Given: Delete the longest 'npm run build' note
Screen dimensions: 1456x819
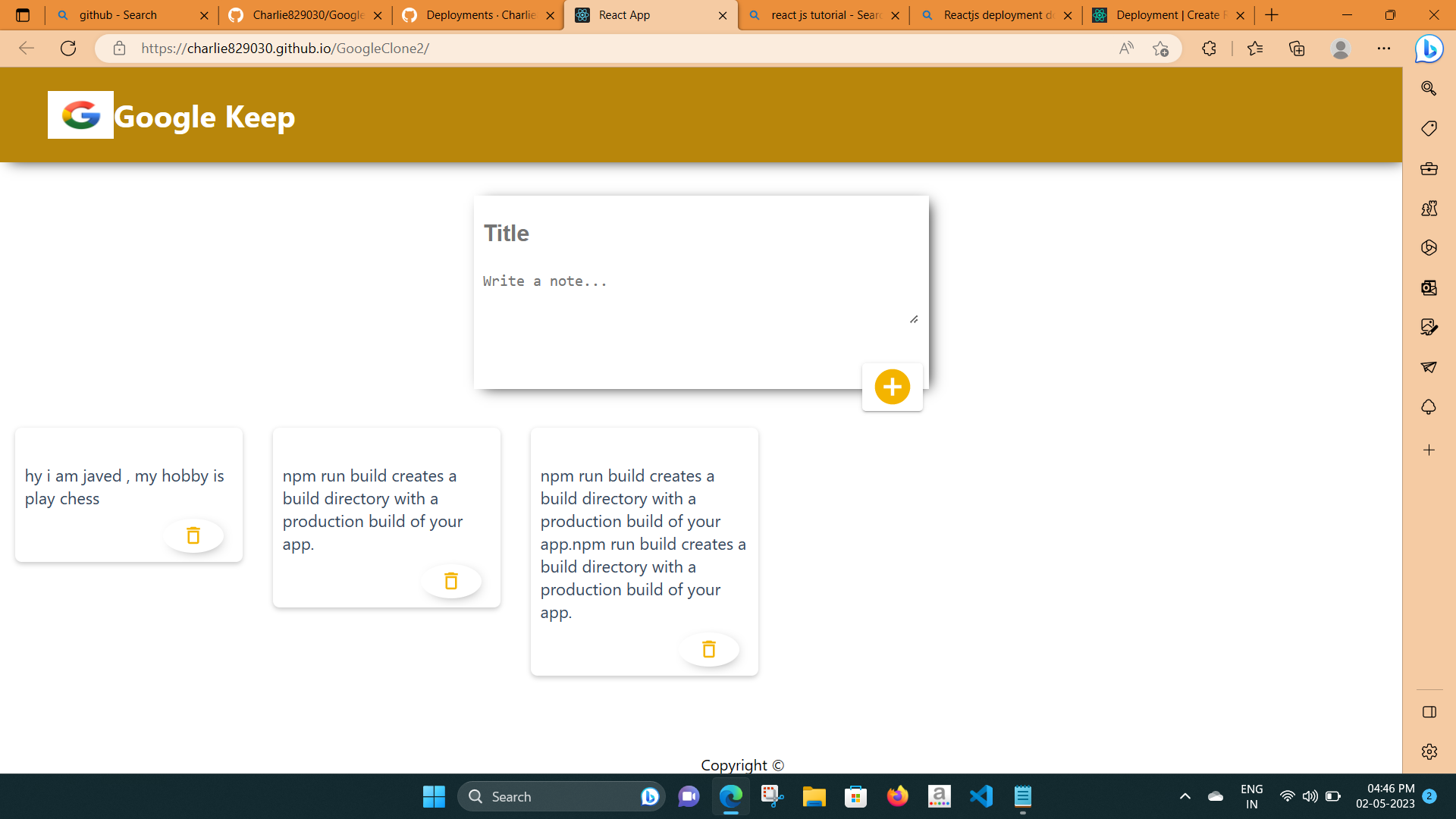Looking at the screenshot, I should click(709, 649).
